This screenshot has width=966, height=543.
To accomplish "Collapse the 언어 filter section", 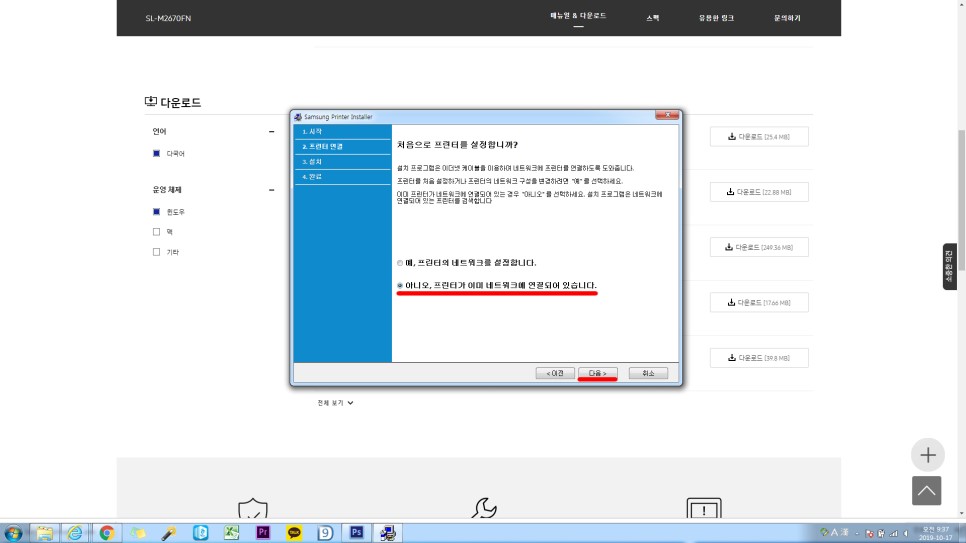I will coord(271,131).
